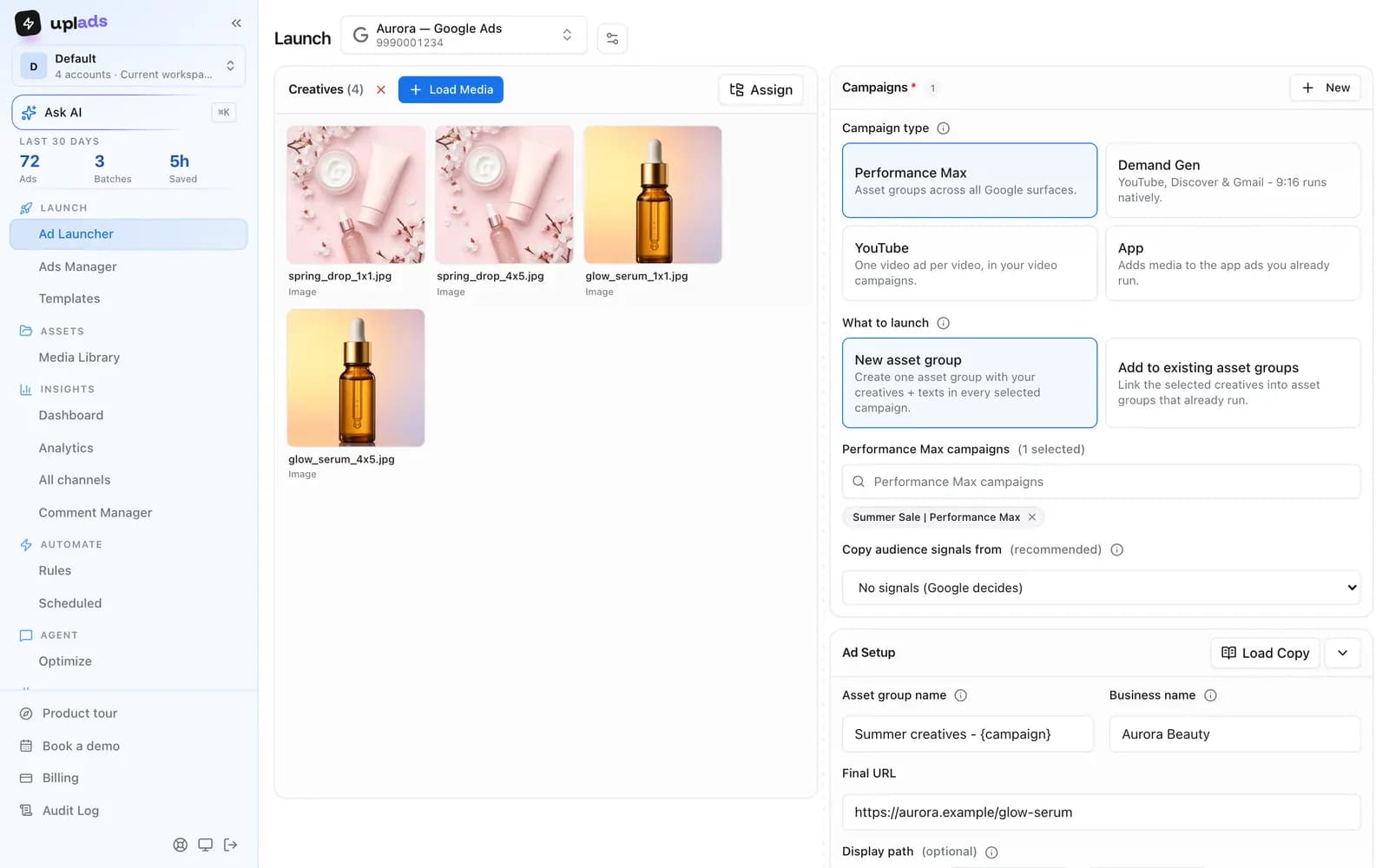Click Business name info icon
The height and width of the screenshot is (868, 1389).
[1210, 695]
